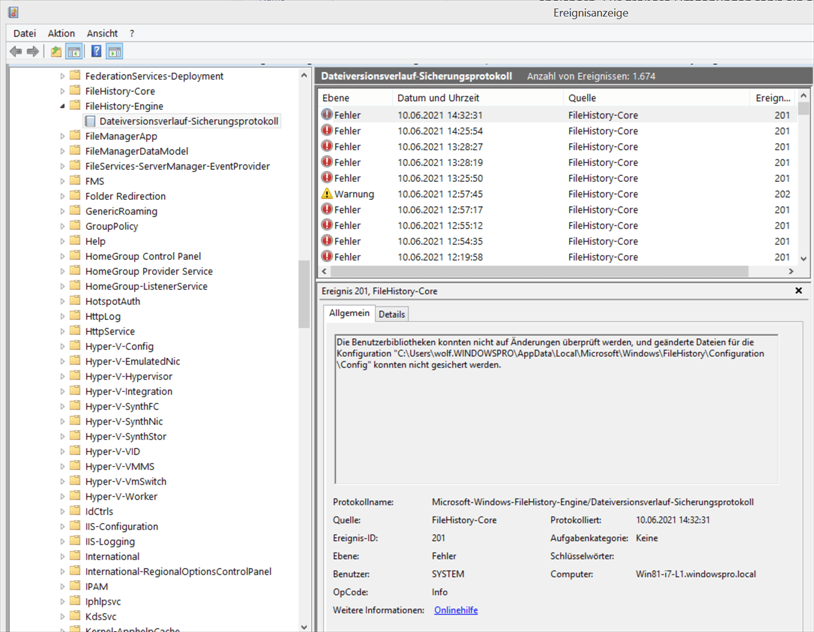Switch to the Allgemein tab
The image size is (814, 632).
coord(349,313)
